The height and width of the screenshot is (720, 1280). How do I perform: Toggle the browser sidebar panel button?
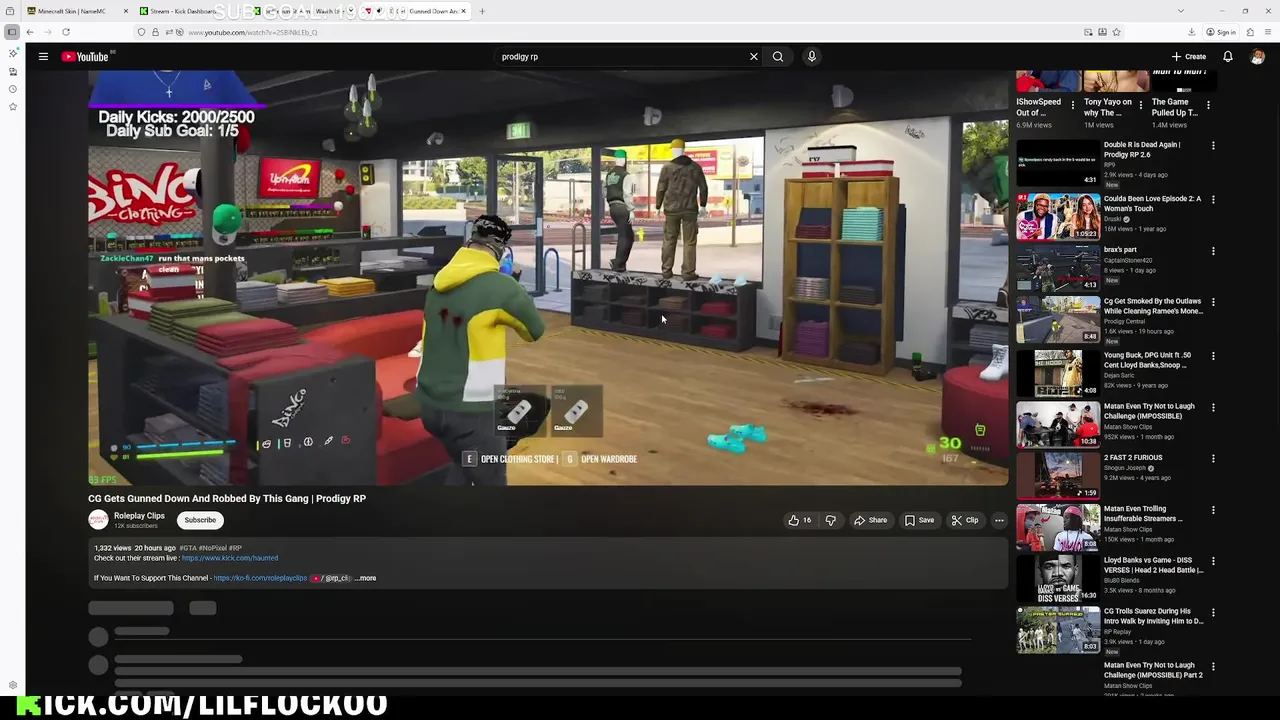click(12, 32)
